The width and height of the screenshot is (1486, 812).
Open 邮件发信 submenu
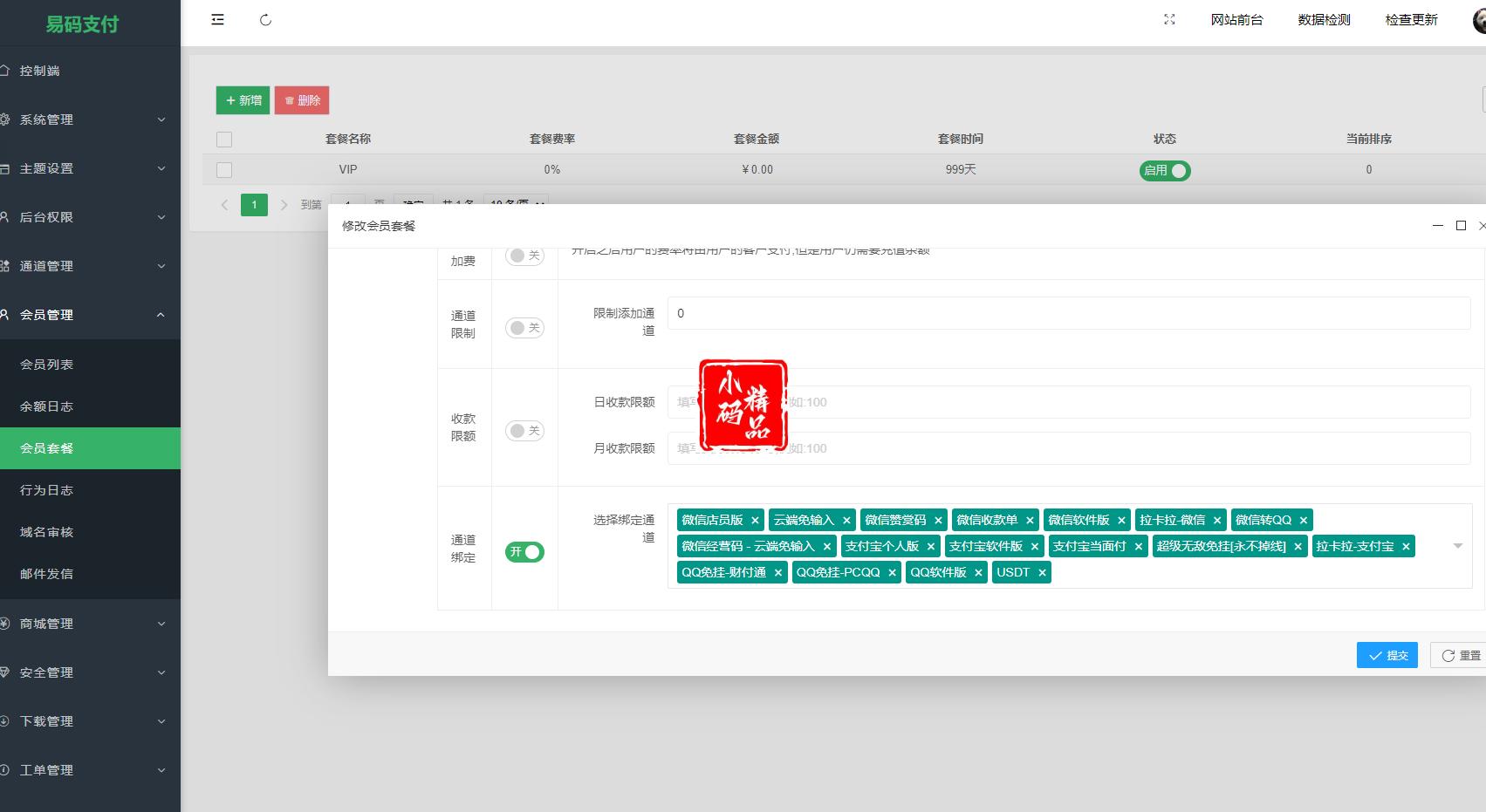coord(90,574)
